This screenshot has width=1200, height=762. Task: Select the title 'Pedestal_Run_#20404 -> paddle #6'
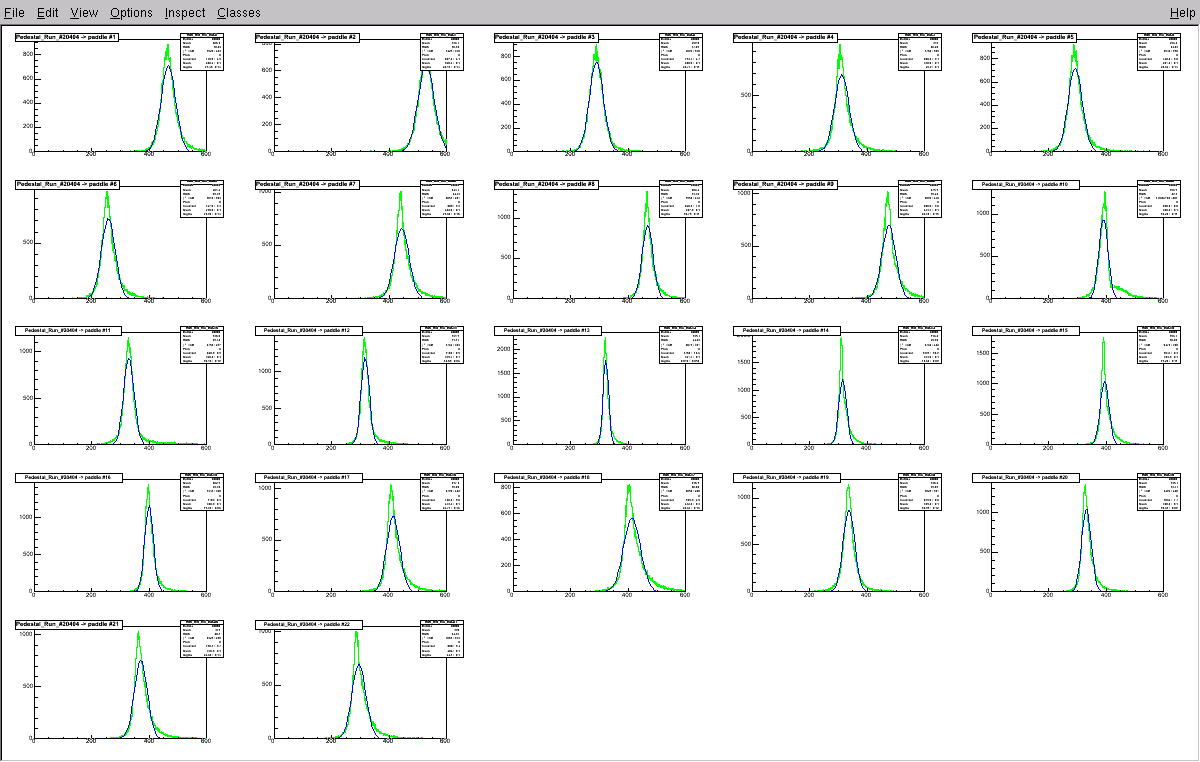[68, 185]
